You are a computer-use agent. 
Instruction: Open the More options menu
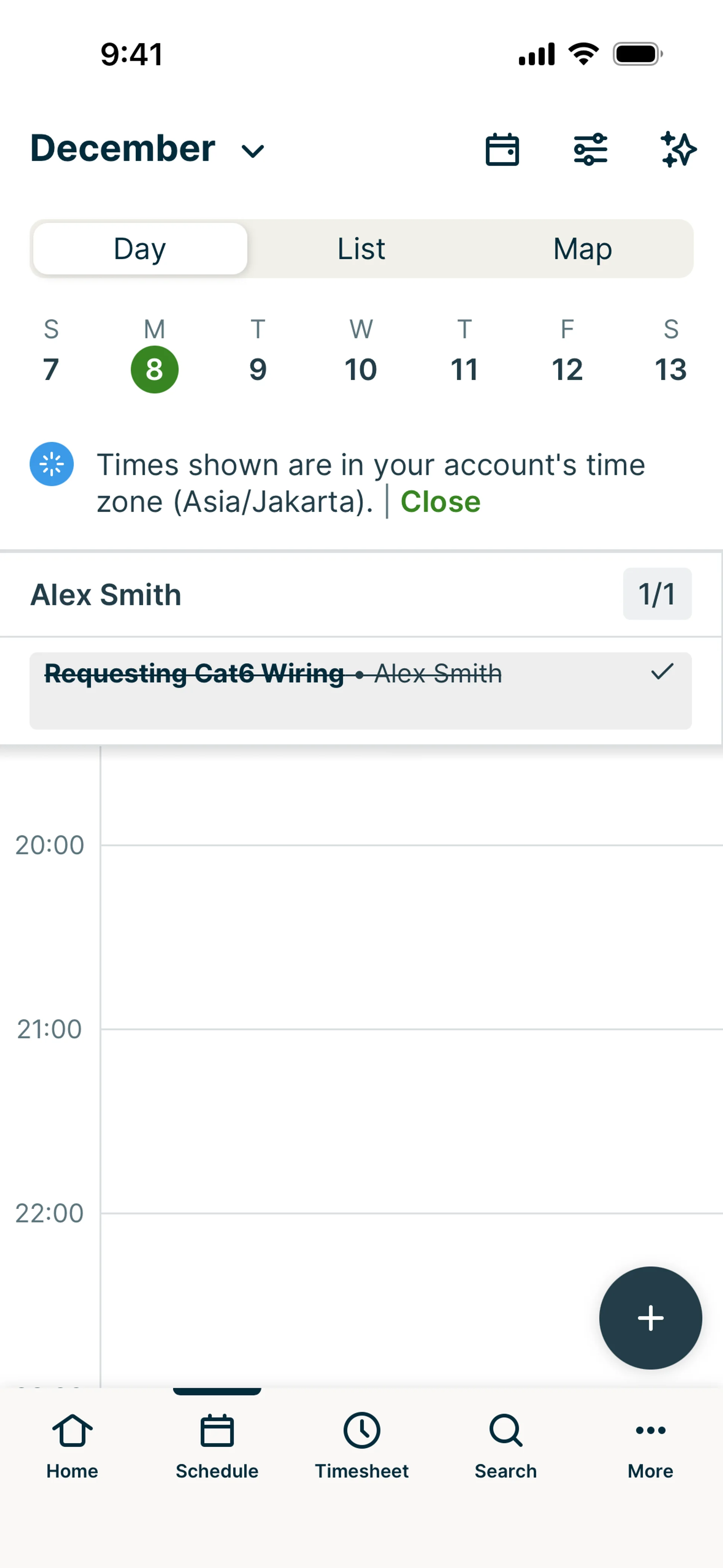point(650,1446)
